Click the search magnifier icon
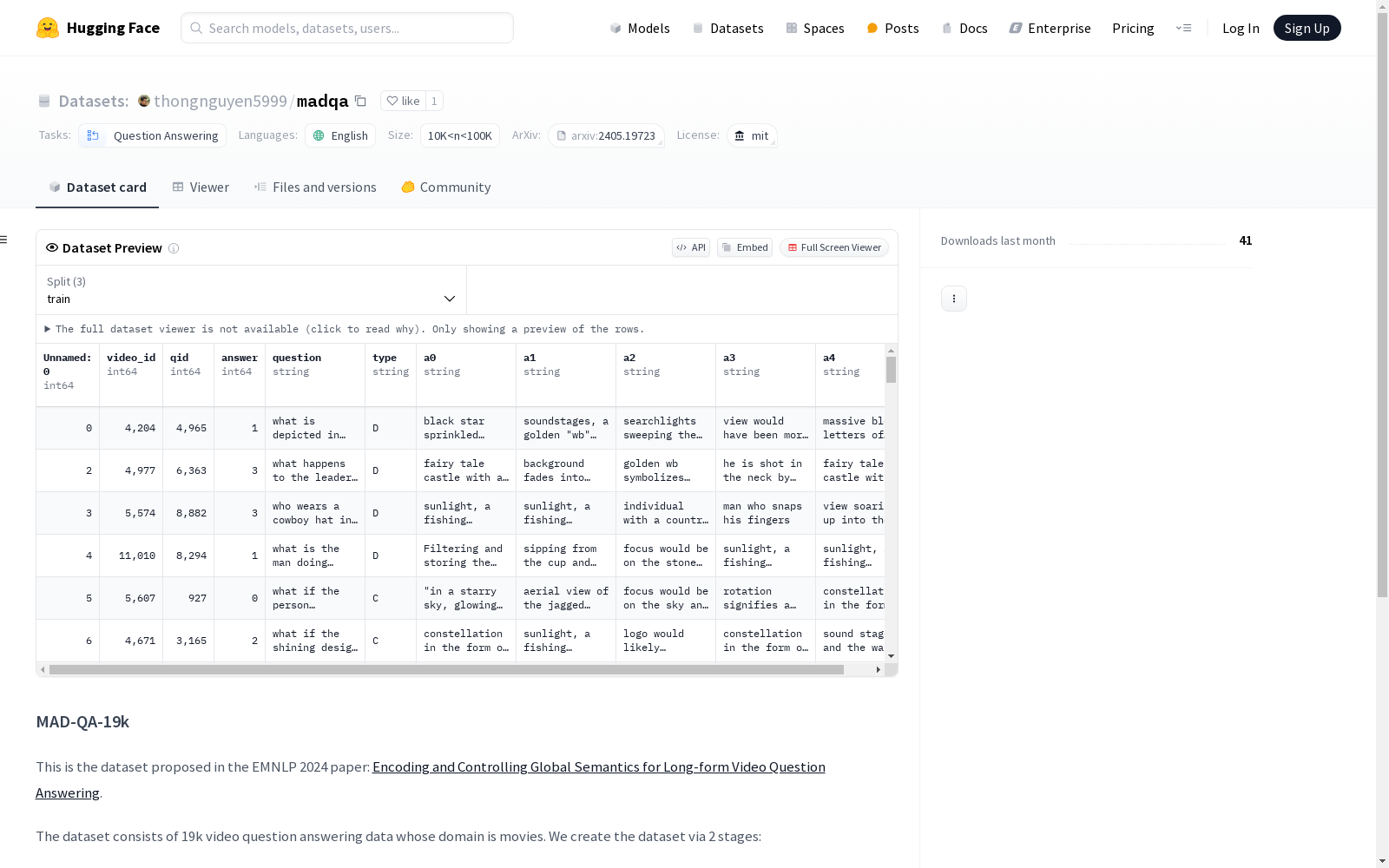 [196, 28]
